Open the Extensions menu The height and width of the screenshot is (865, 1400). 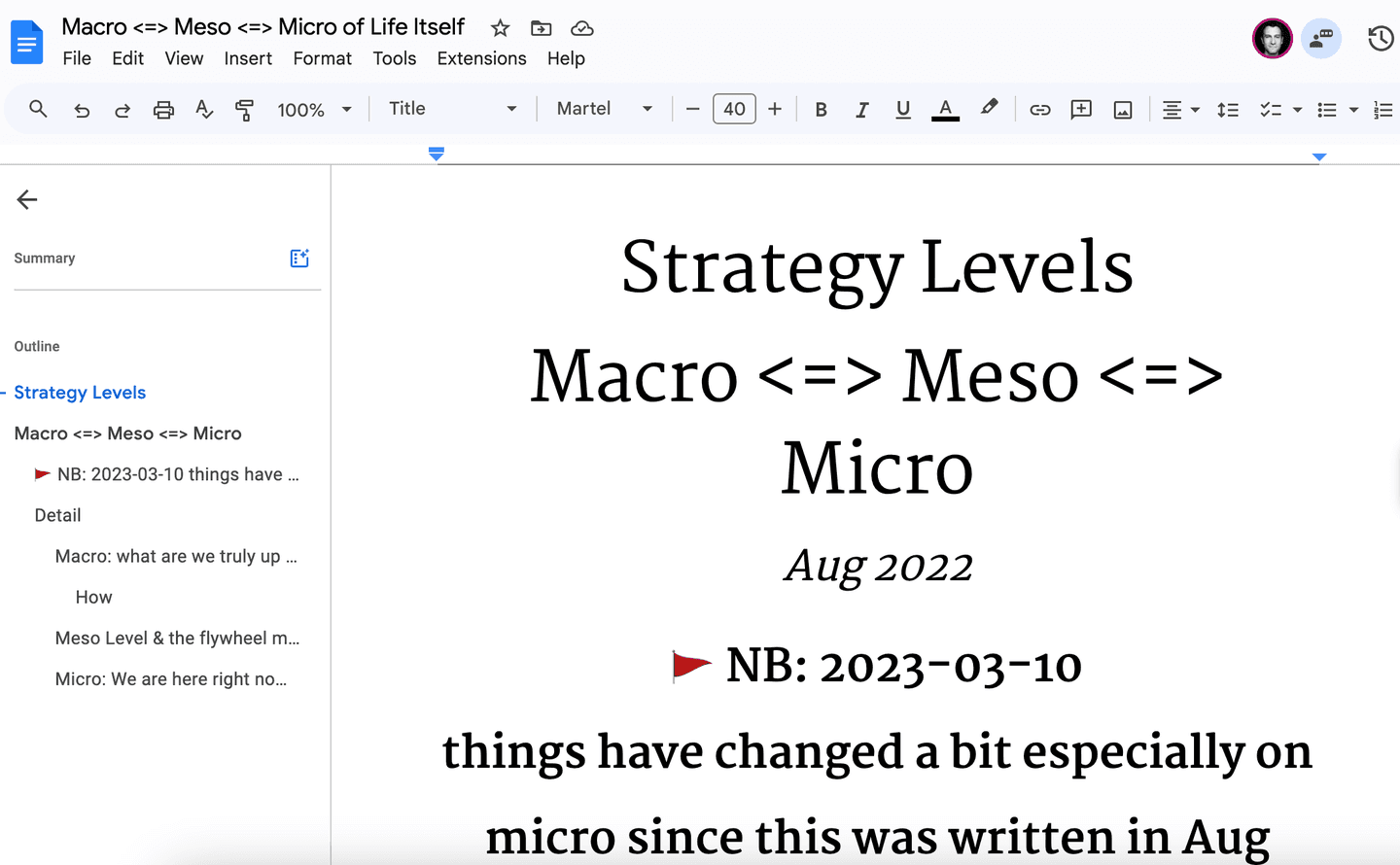tap(481, 58)
